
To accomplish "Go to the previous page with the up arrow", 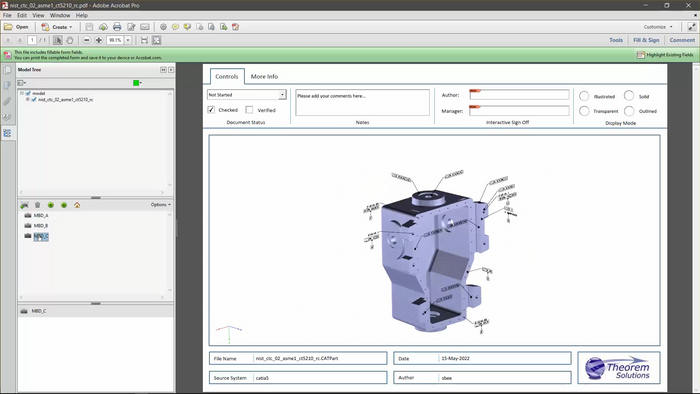I will (8, 40).
